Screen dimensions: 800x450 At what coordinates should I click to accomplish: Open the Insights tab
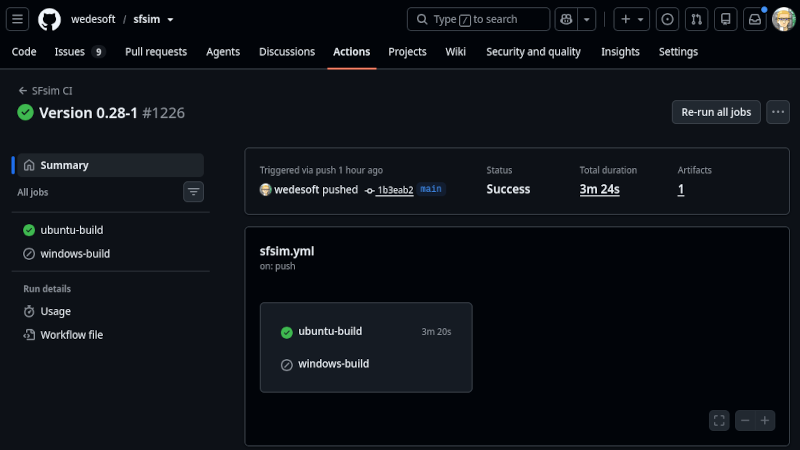620,52
